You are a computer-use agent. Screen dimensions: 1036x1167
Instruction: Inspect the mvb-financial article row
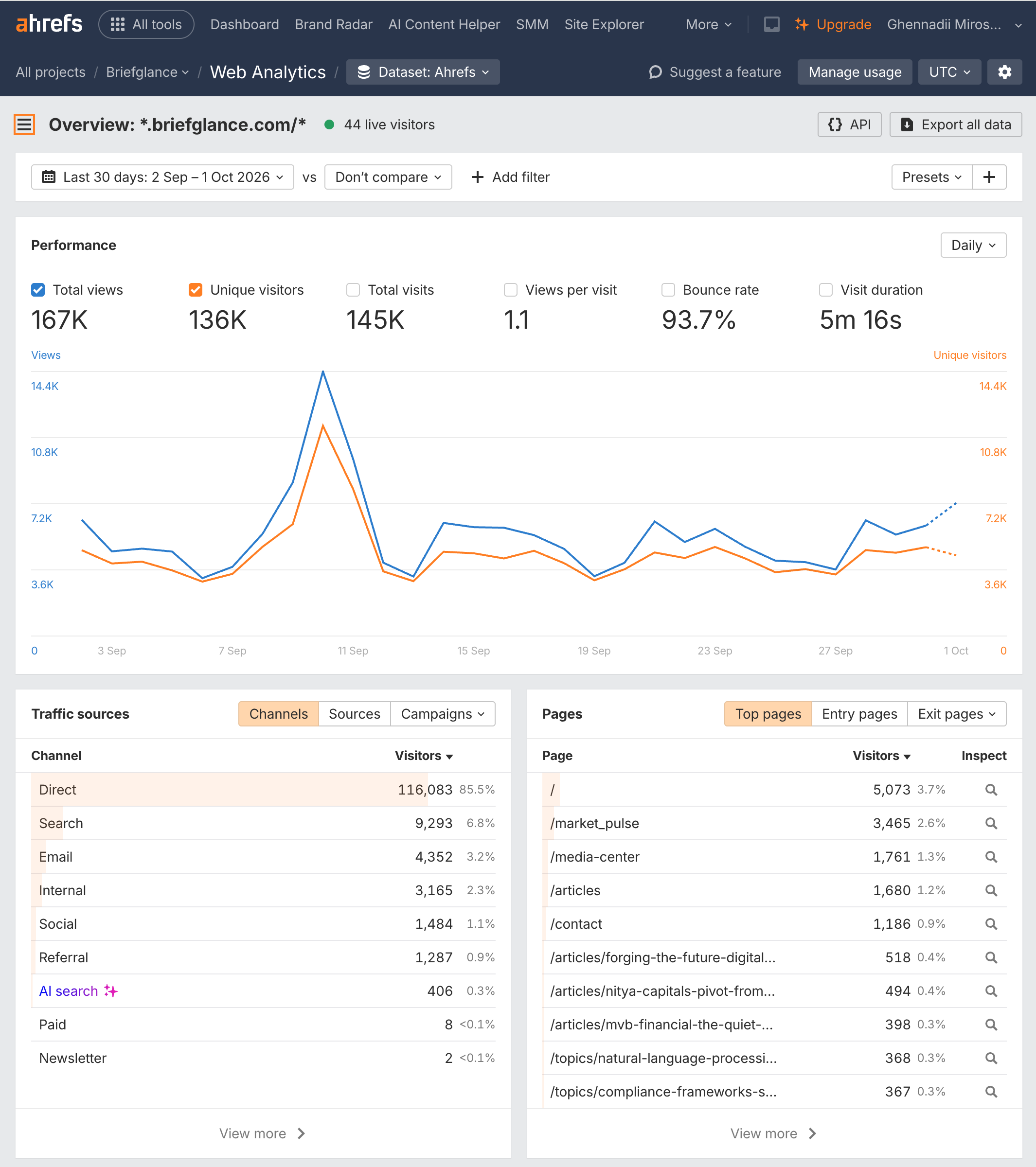click(x=991, y=1025)
